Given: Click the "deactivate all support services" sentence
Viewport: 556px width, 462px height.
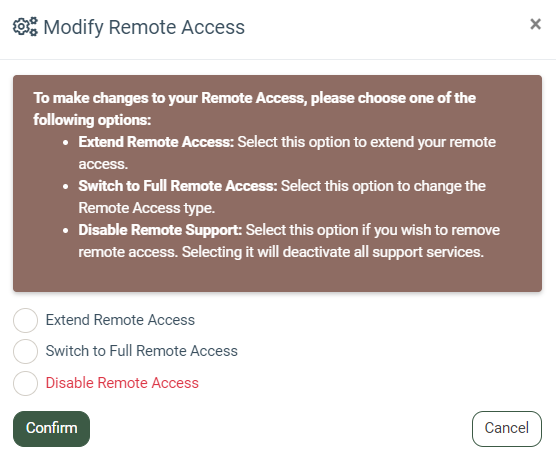Looking at the screenshot, I should pyautogui.click(x=383, y=252).
